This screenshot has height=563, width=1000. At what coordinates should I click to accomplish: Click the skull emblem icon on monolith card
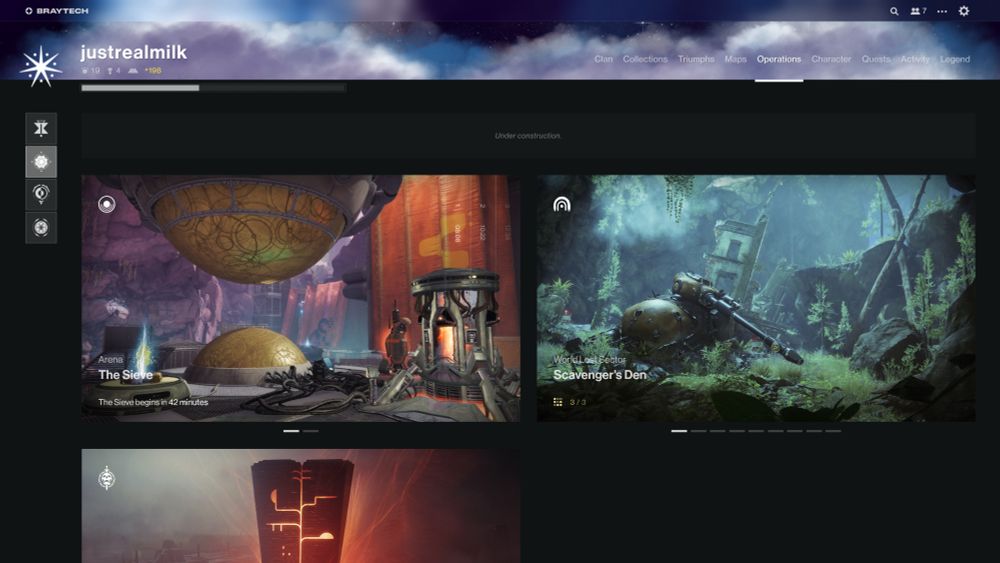pyautogui.click(x=107, y=478)
